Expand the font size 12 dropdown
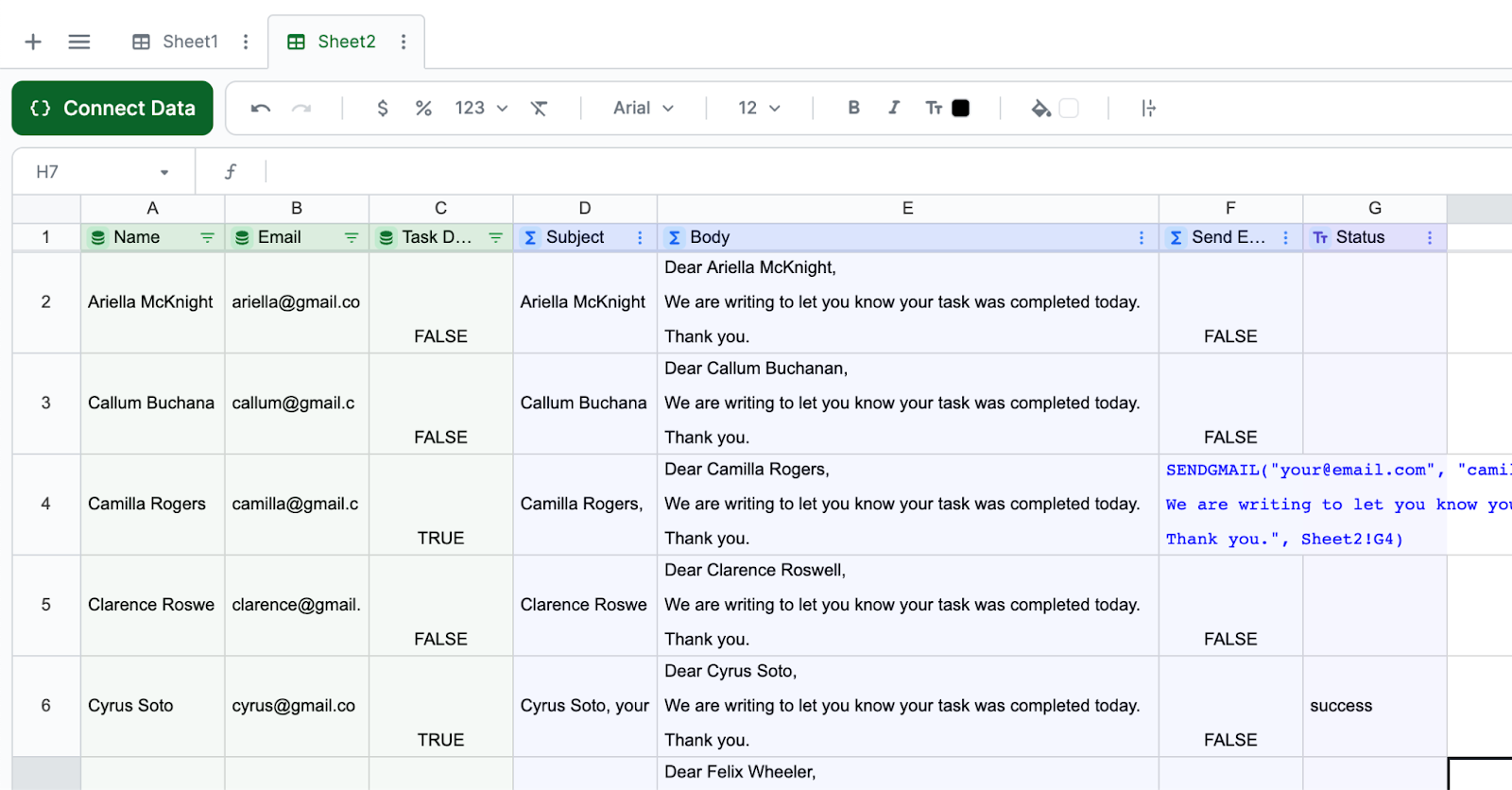The height and width of the screenshot is (790, 1512). [759, 109]
